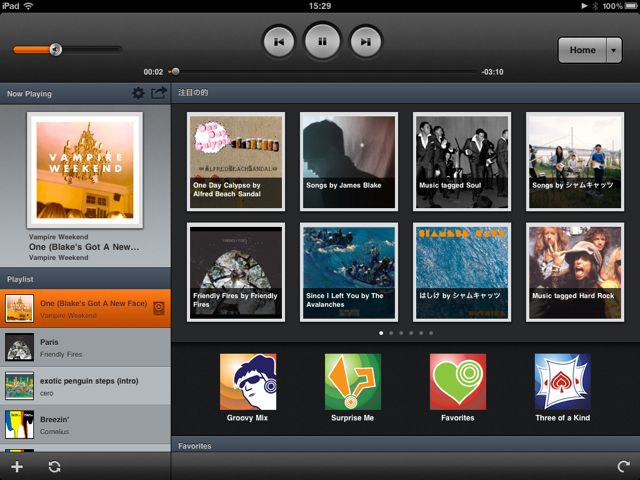This screenshot has width=640, height=480.
Task: Open はしけ by シャムキャッツ tile
Action: pos(462,272)
